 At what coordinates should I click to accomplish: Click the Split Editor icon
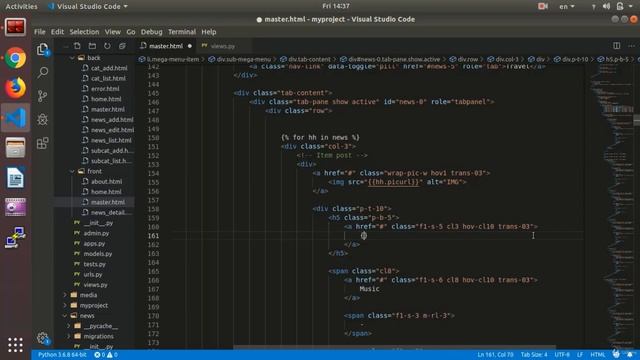point(617,46)
